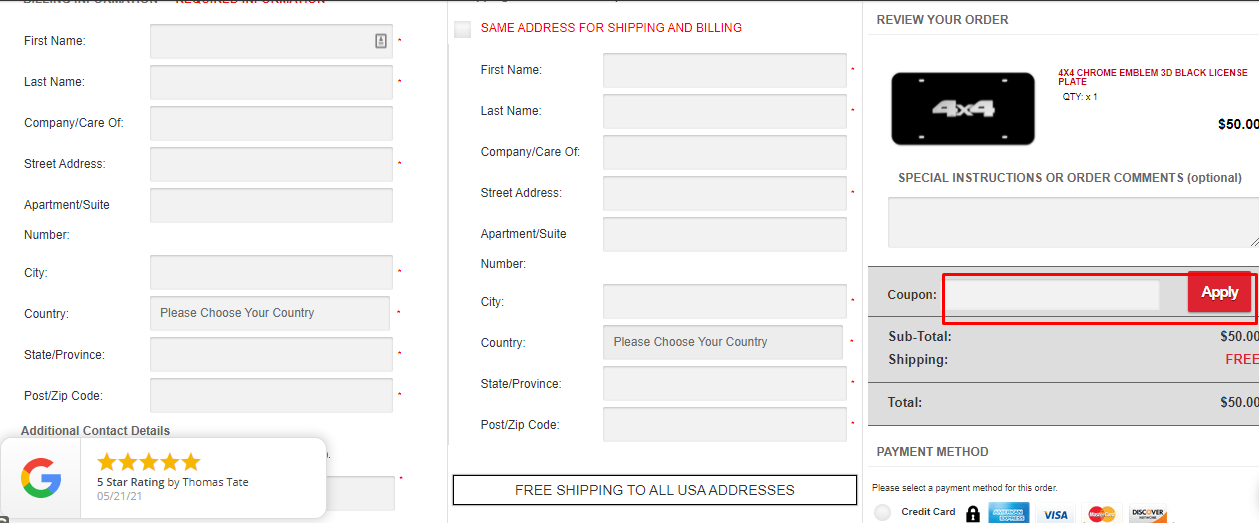Screen dimensions: 1259x523
Task: Click the American Express card icon
Action: tap(1009, 514)
